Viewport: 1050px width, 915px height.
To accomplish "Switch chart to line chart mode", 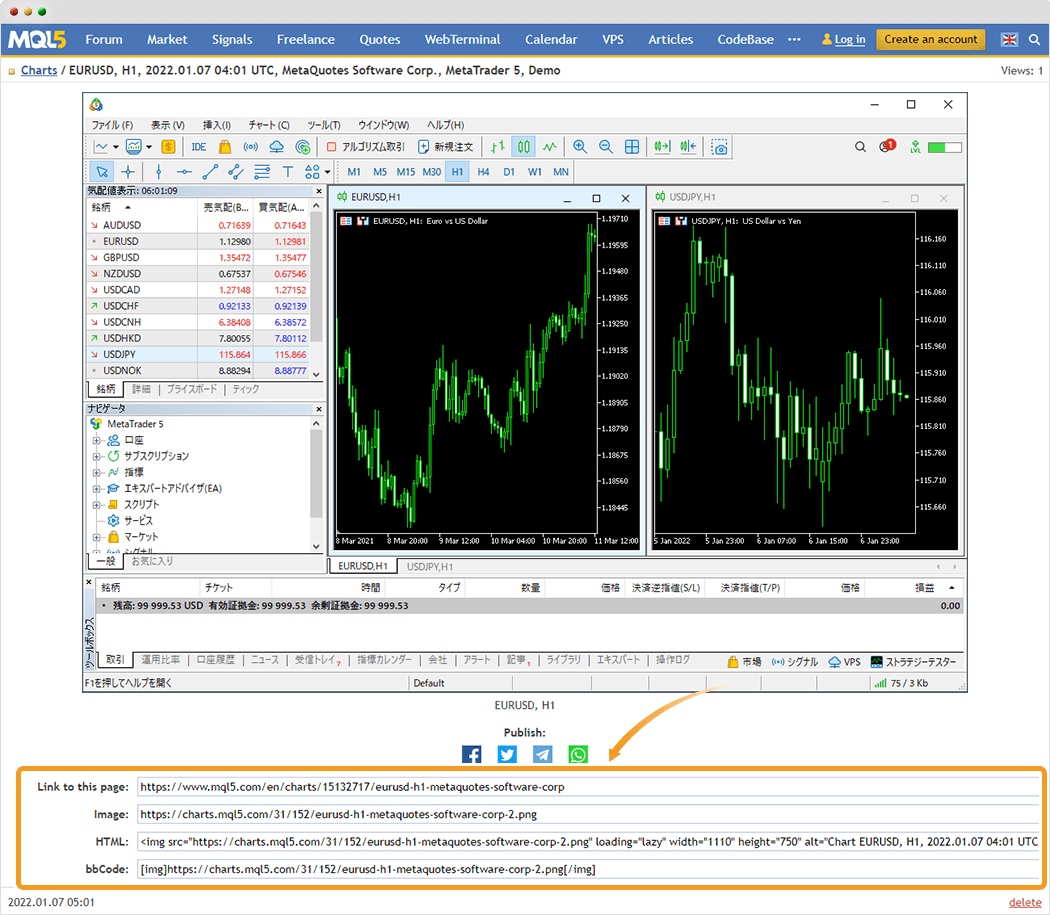I will (549, 147).
